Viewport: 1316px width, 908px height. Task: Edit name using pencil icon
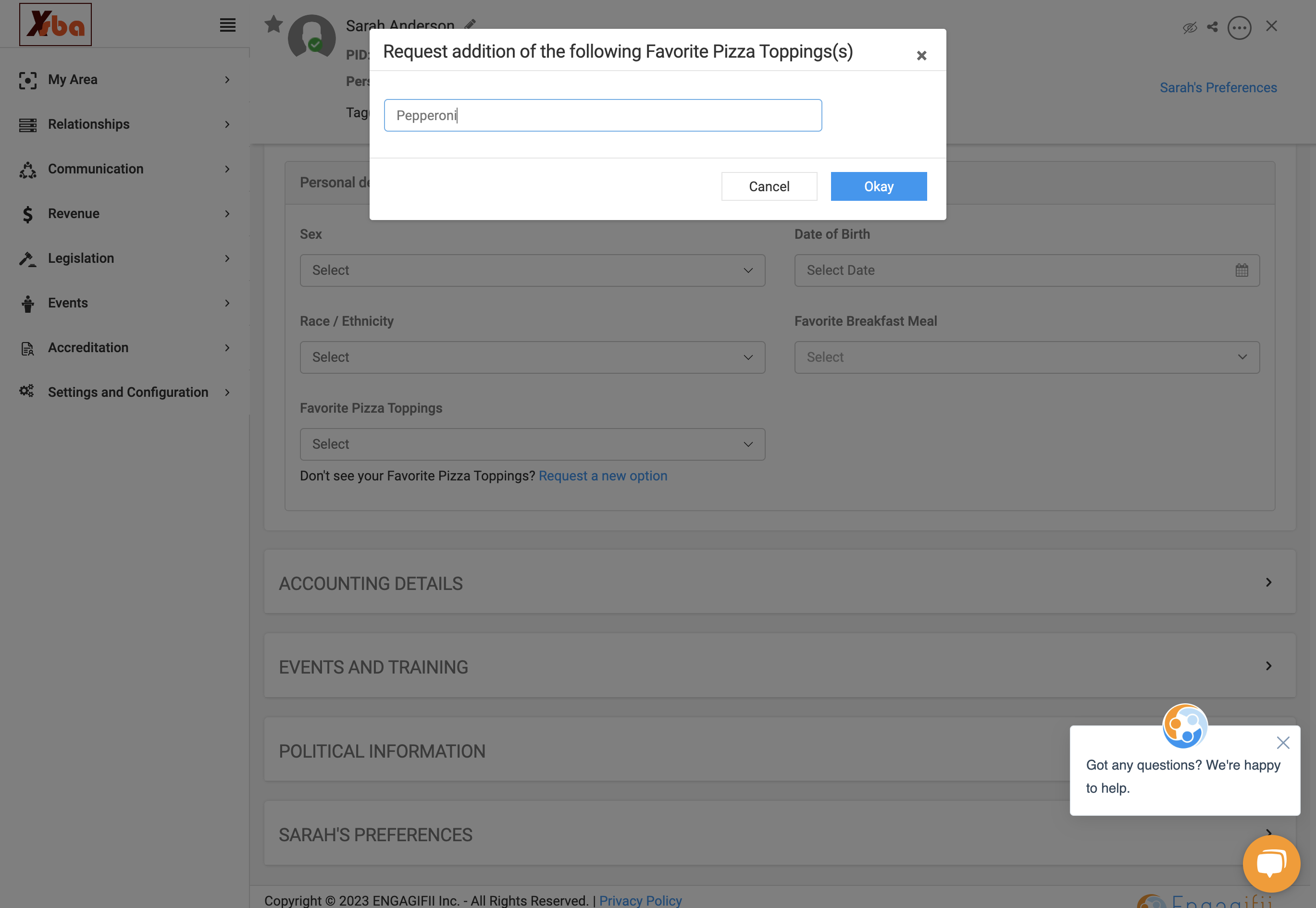pyautogui.click(x=470, y=25)
